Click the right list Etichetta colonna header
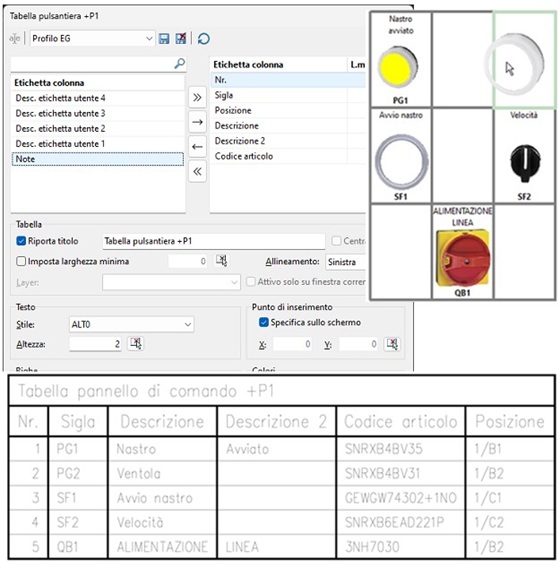The height and width of the screenshot is (568, 560). 279,64
